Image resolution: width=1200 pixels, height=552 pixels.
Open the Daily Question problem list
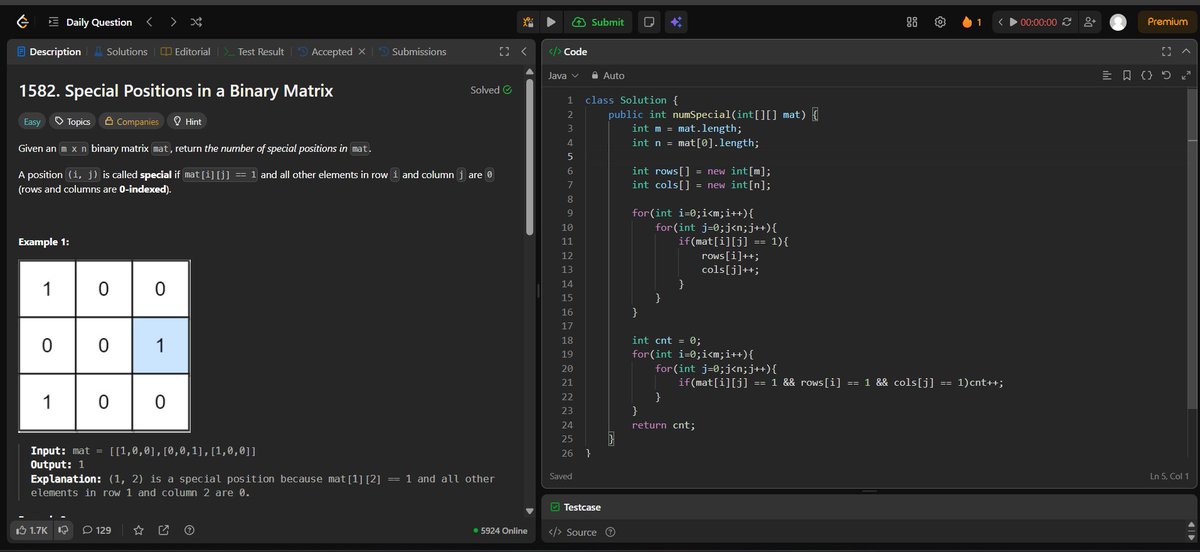90,22
